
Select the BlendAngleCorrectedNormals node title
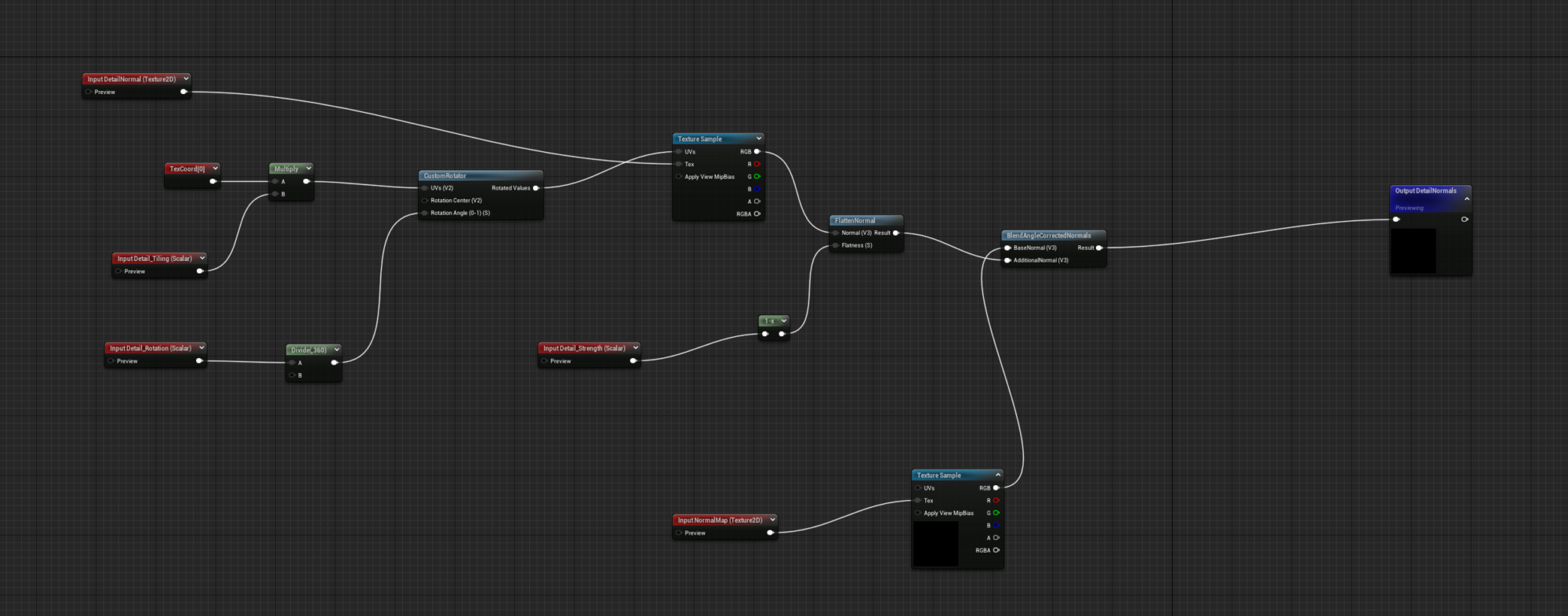click(x=1048, y=235)
